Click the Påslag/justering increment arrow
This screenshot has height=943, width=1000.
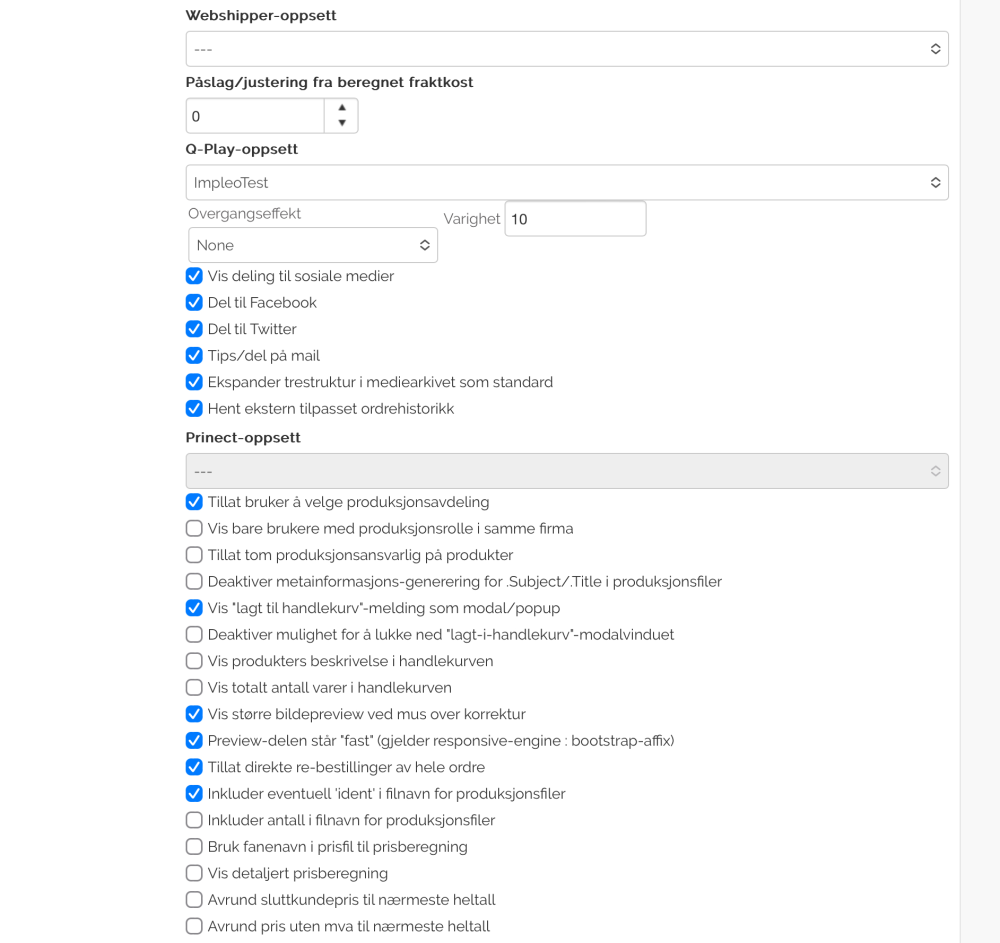(342, 107)
